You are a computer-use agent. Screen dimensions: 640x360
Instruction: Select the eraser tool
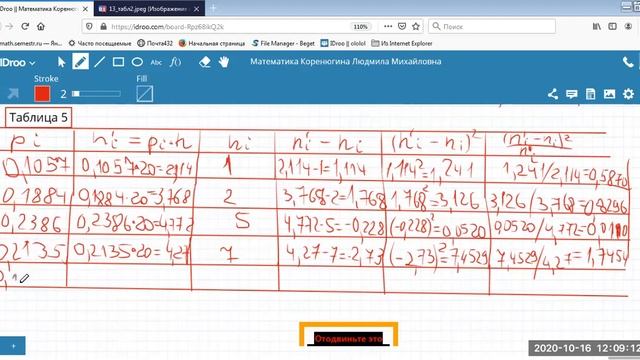204,62
